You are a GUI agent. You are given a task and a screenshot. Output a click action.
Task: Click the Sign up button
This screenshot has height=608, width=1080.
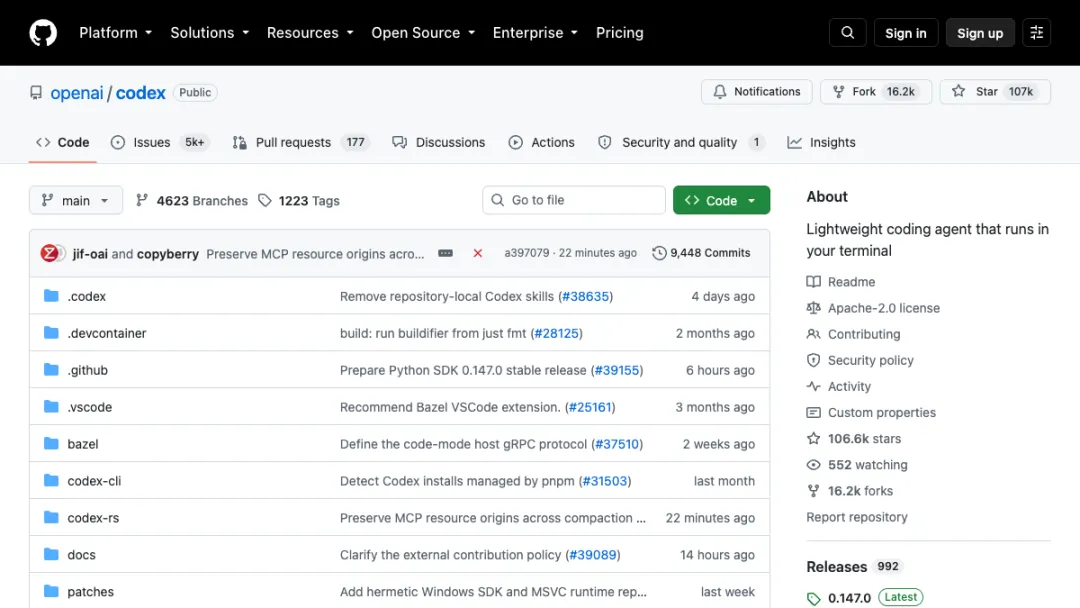980,33
